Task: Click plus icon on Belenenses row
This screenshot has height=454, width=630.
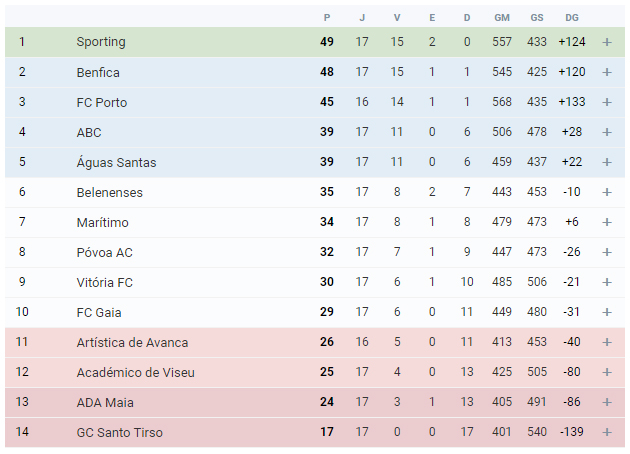Action: pyautogui.click(x=607, y=192)
